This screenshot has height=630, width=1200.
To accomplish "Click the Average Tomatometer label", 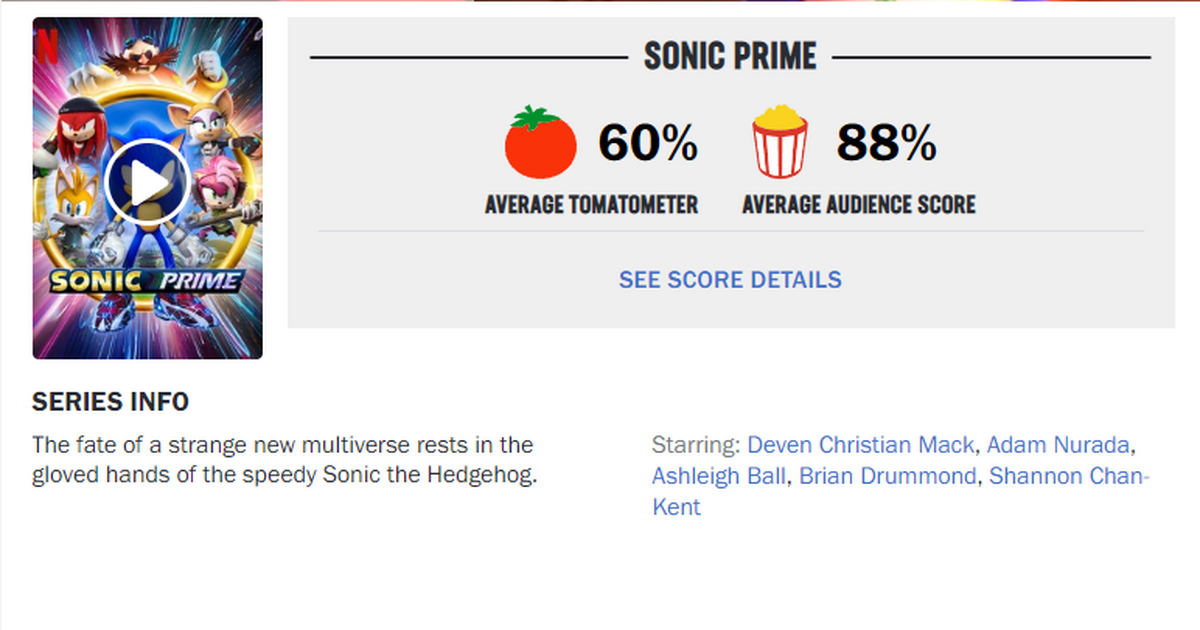I will pyautogui.click(x=591, y=204).
